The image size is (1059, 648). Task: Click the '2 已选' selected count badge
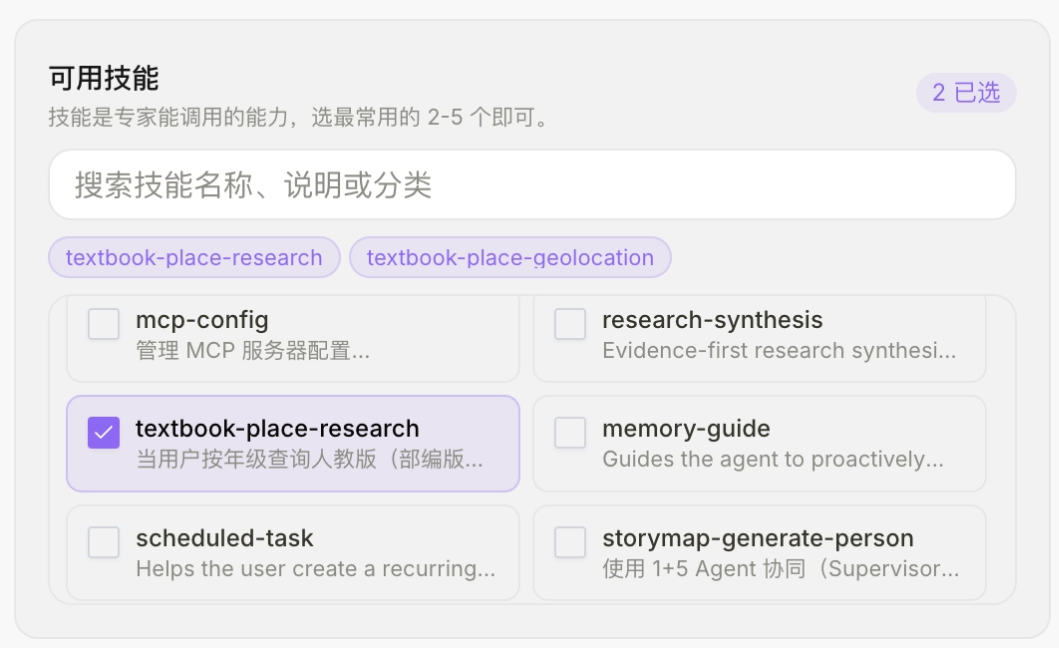click(x=966, y=93)
